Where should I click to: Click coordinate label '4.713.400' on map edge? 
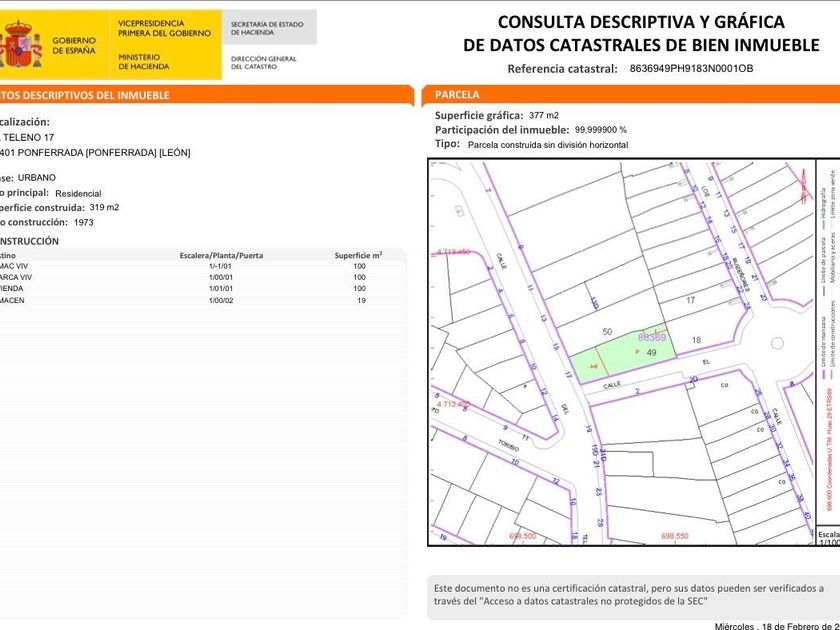coord(453,404)
